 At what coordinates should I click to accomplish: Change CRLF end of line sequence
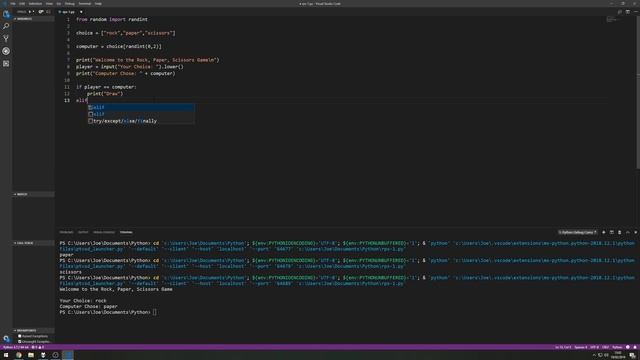pyautogui.click(x=606, y=347)
